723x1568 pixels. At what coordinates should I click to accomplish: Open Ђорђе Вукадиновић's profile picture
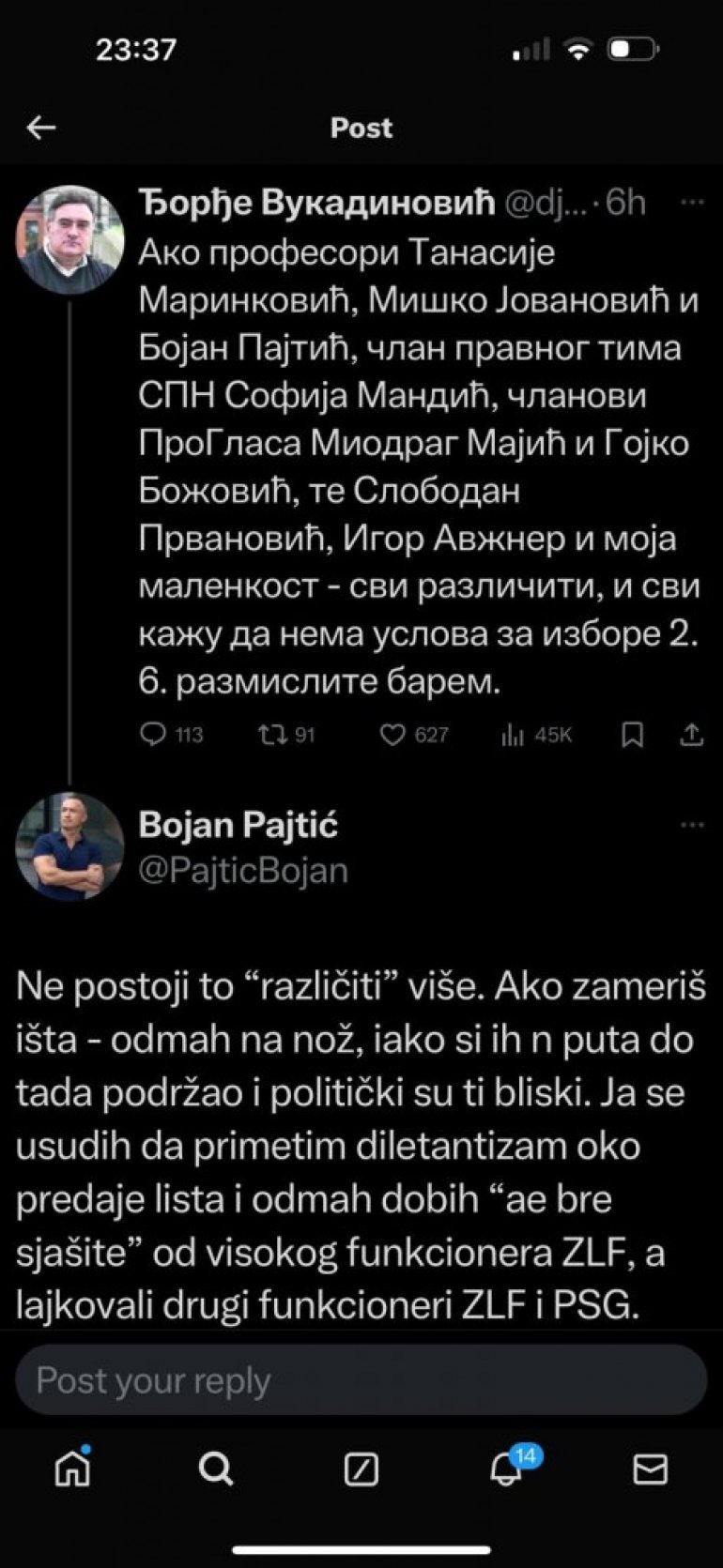[70, 239]
